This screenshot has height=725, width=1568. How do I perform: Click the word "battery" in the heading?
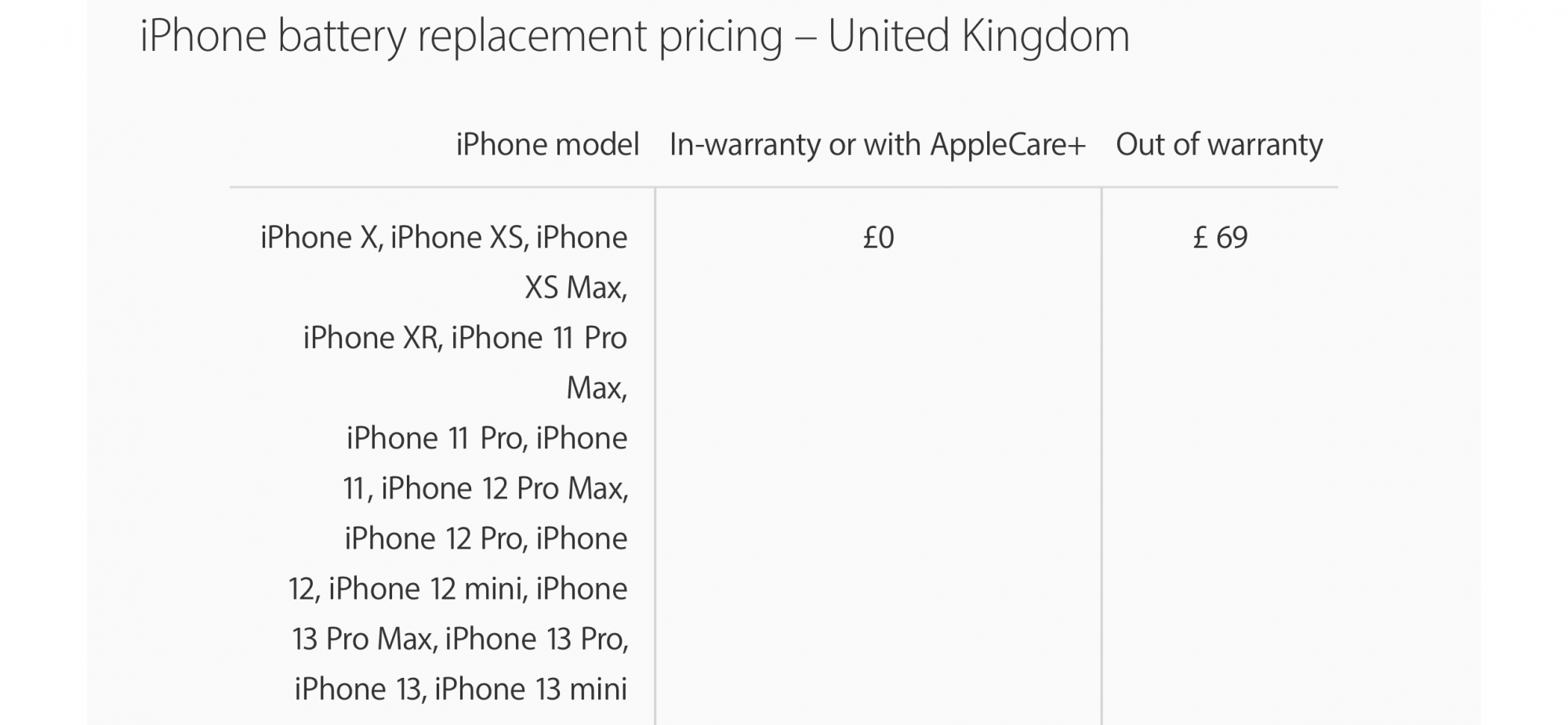click(342, 36)
